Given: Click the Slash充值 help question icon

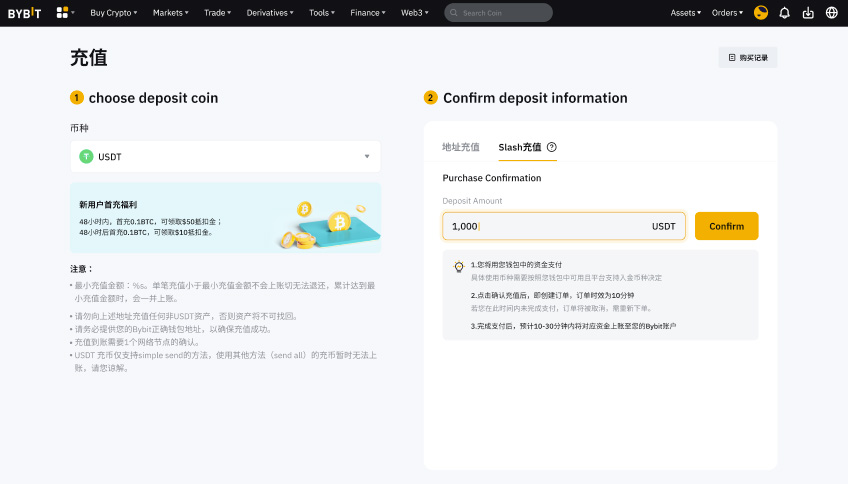Looking at the screenshot, I should 552,147.
